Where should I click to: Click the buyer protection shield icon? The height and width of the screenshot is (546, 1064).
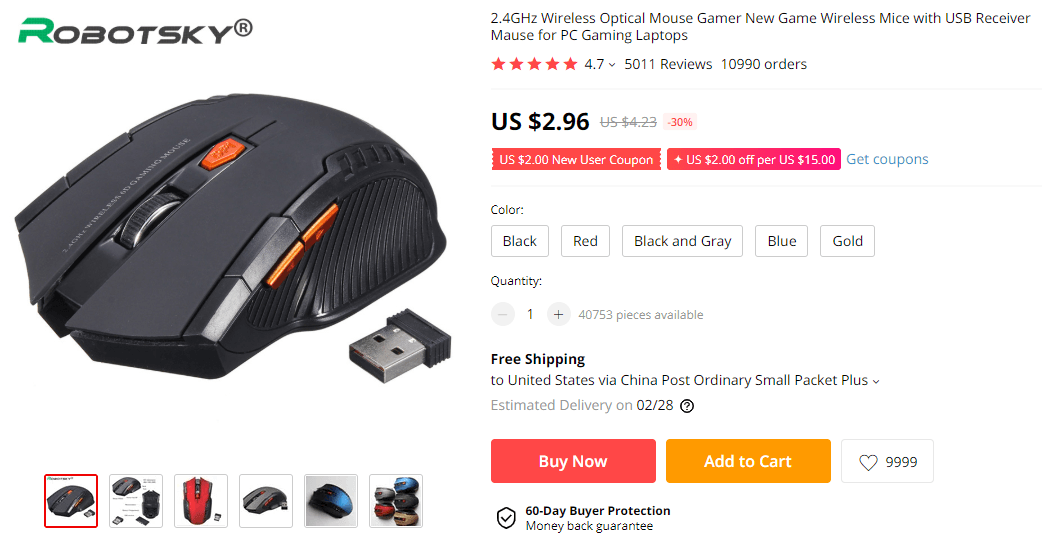pos(507,518)
